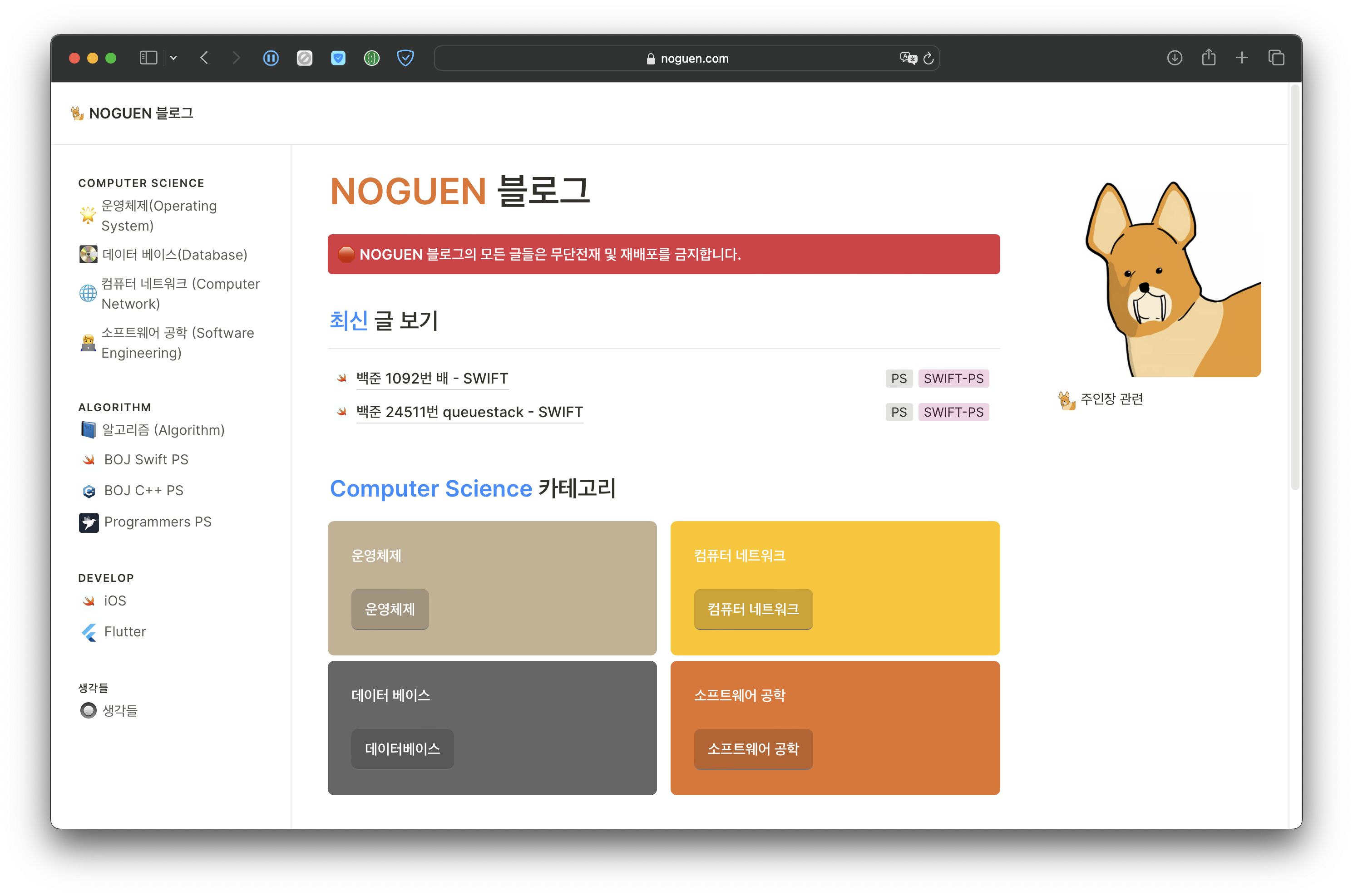
Task: Reload the noguen.com page
Action: 929,58
